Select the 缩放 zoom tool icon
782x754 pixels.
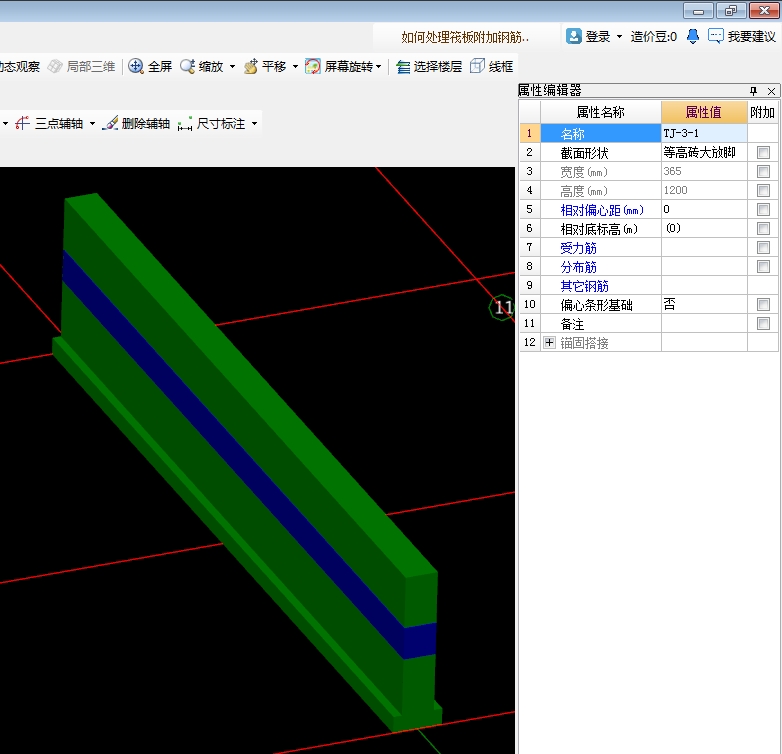pyautogui.click(x=188, y=66)
